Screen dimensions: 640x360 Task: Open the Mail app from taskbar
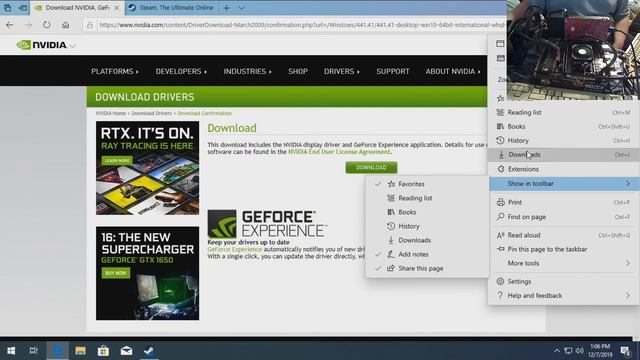pos(126,351)
